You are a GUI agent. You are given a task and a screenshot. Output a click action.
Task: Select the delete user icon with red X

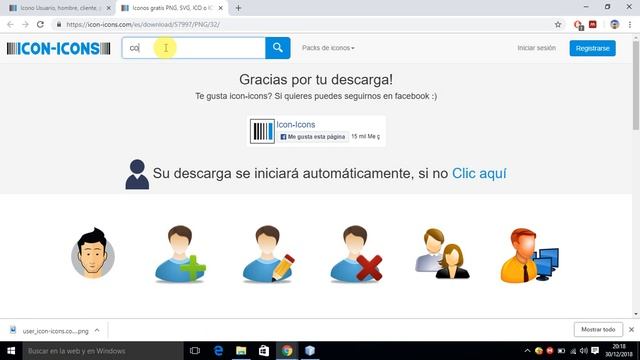pos(356,254)
